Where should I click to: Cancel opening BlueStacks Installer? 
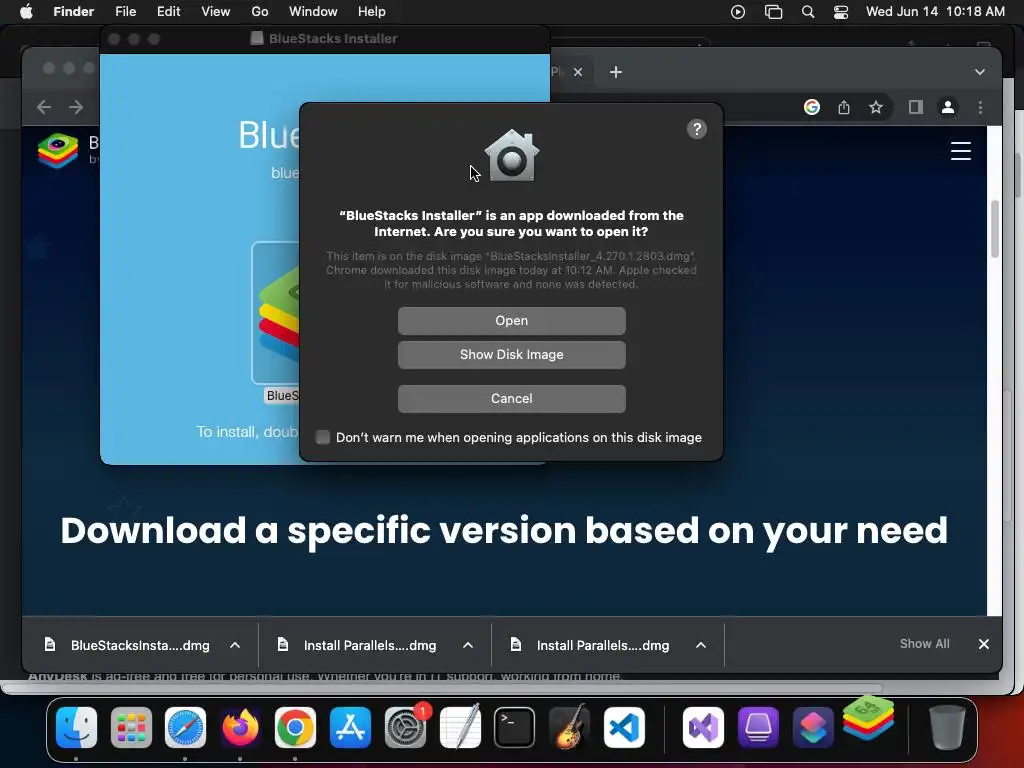point(511,398)
